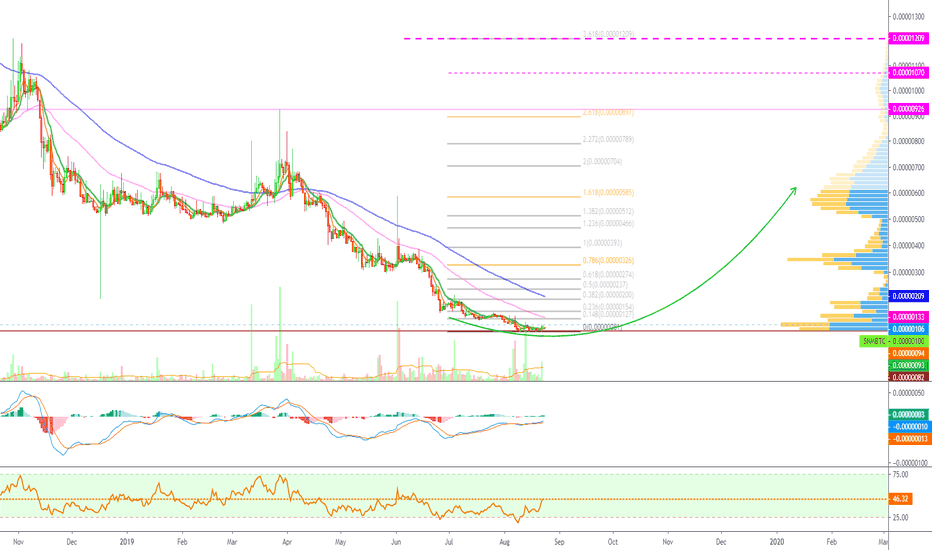Screen dimensions: 932x550
Task: Select the blue 0.00000209 price label
Action: point(909,296)
